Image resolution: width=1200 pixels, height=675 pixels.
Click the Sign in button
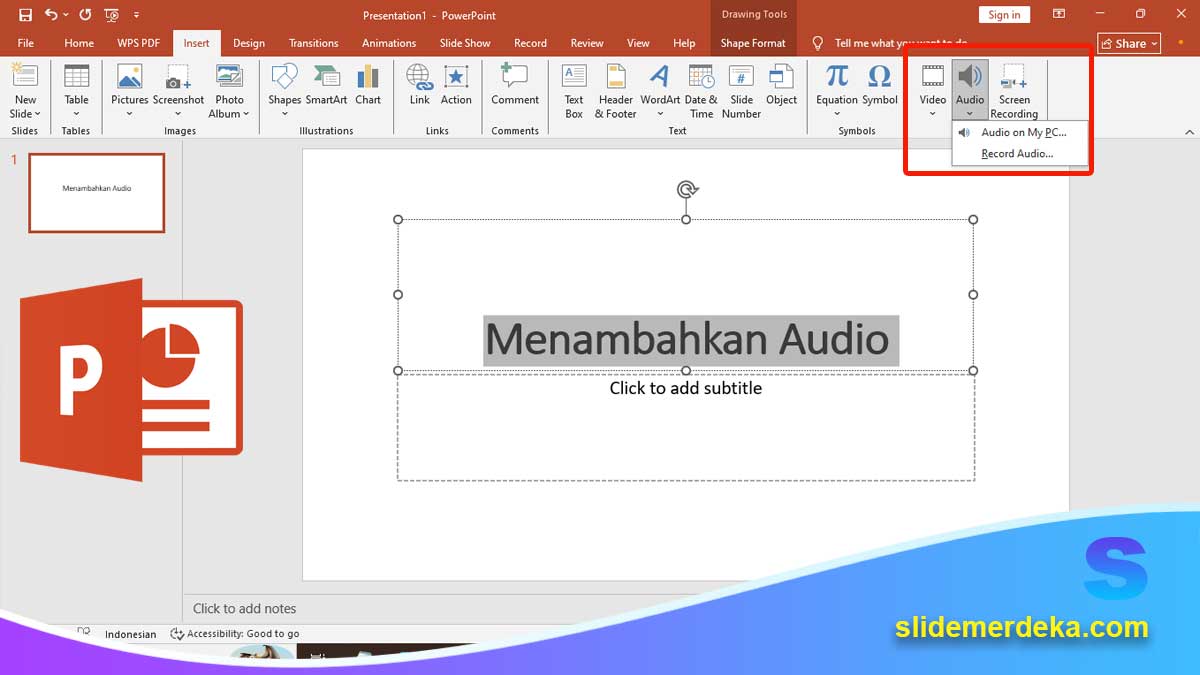click(x=1004, y=15)
